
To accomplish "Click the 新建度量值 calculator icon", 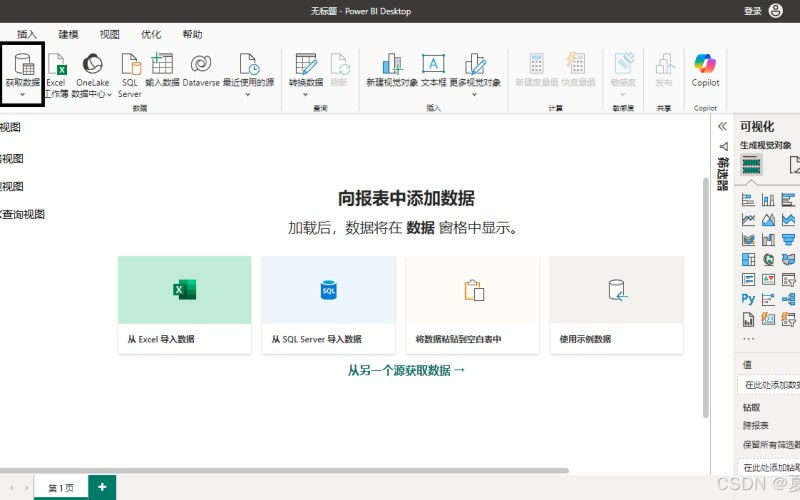I will 537,64.
